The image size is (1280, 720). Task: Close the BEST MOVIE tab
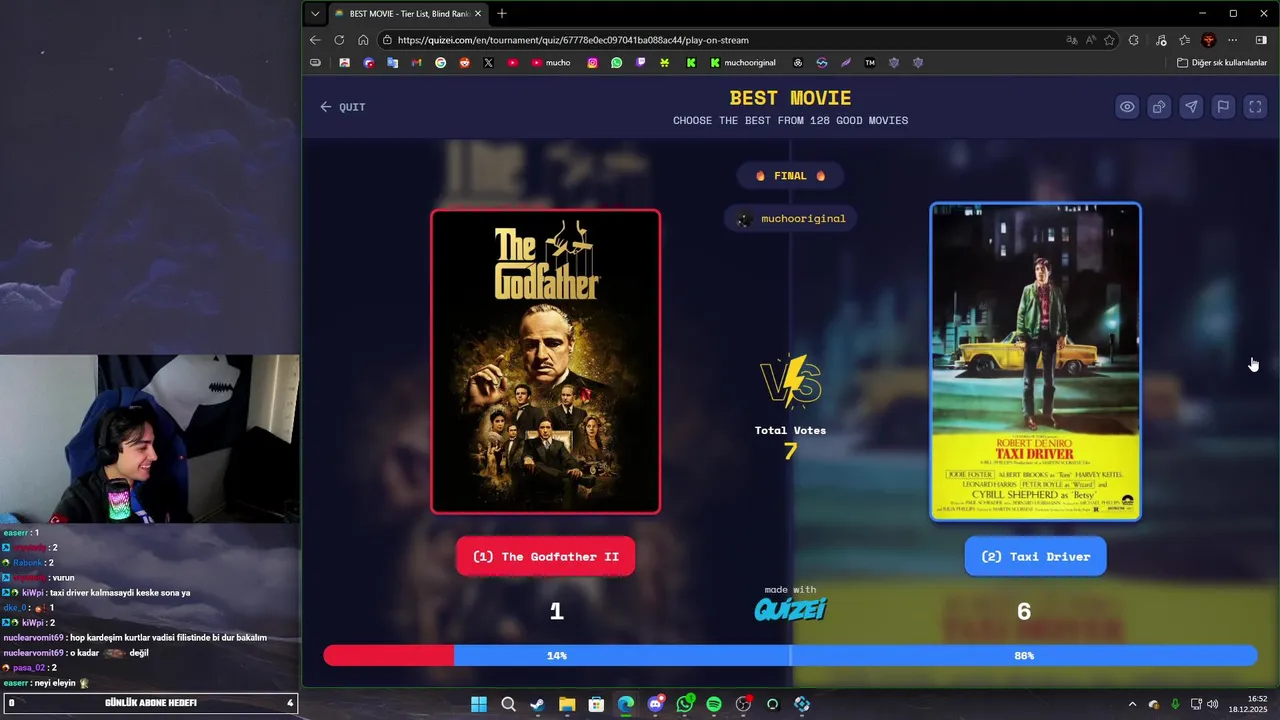(x=478, y=14)
